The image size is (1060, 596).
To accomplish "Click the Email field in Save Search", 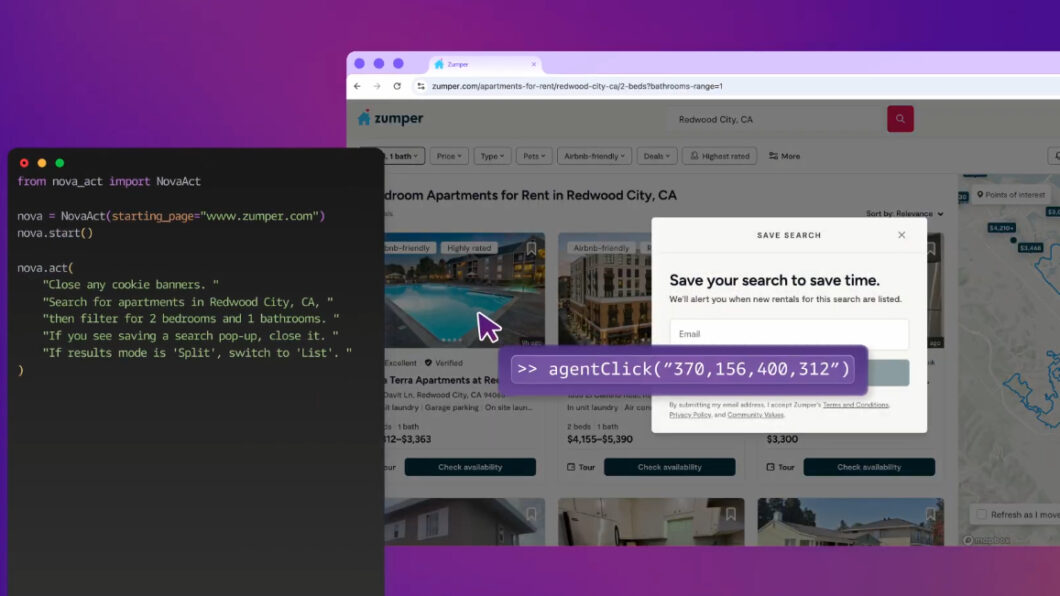I will (x=789, y=334).
